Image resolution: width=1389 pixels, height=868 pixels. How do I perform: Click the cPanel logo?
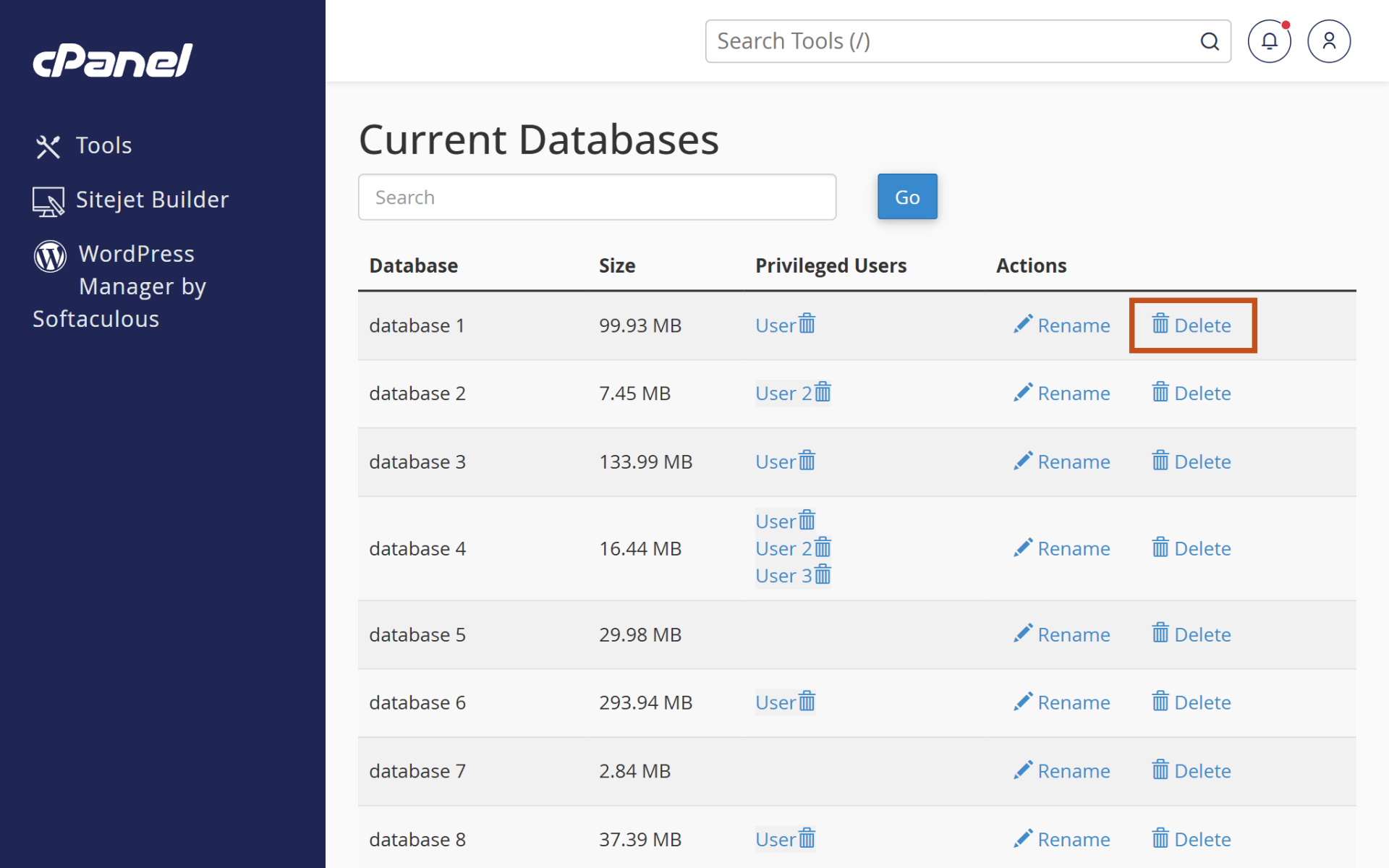111,61
